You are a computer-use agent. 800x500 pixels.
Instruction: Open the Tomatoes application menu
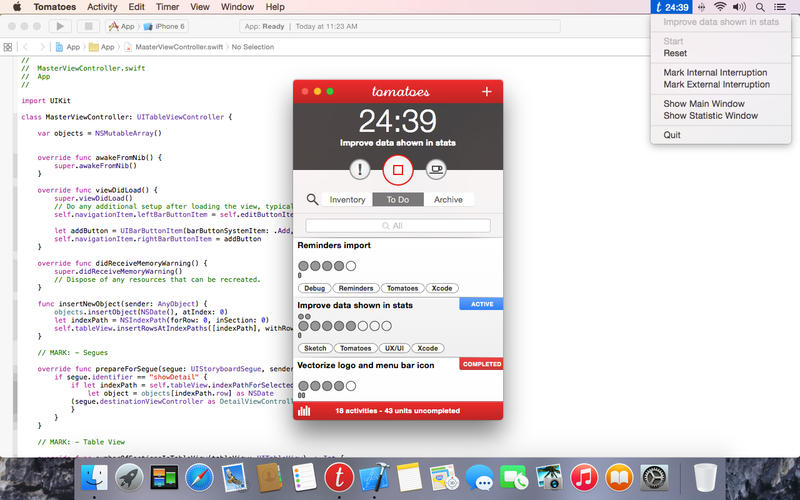[x=55, y=7]
